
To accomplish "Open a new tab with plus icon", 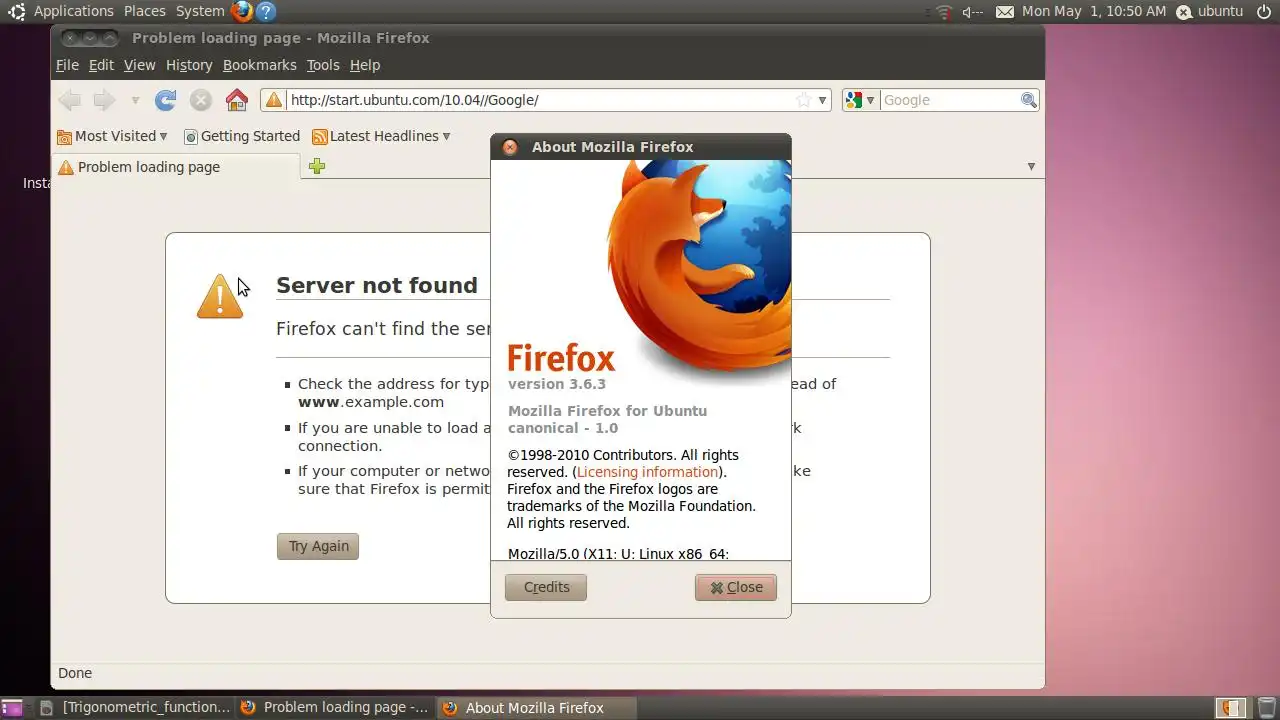I will [317, 166].
